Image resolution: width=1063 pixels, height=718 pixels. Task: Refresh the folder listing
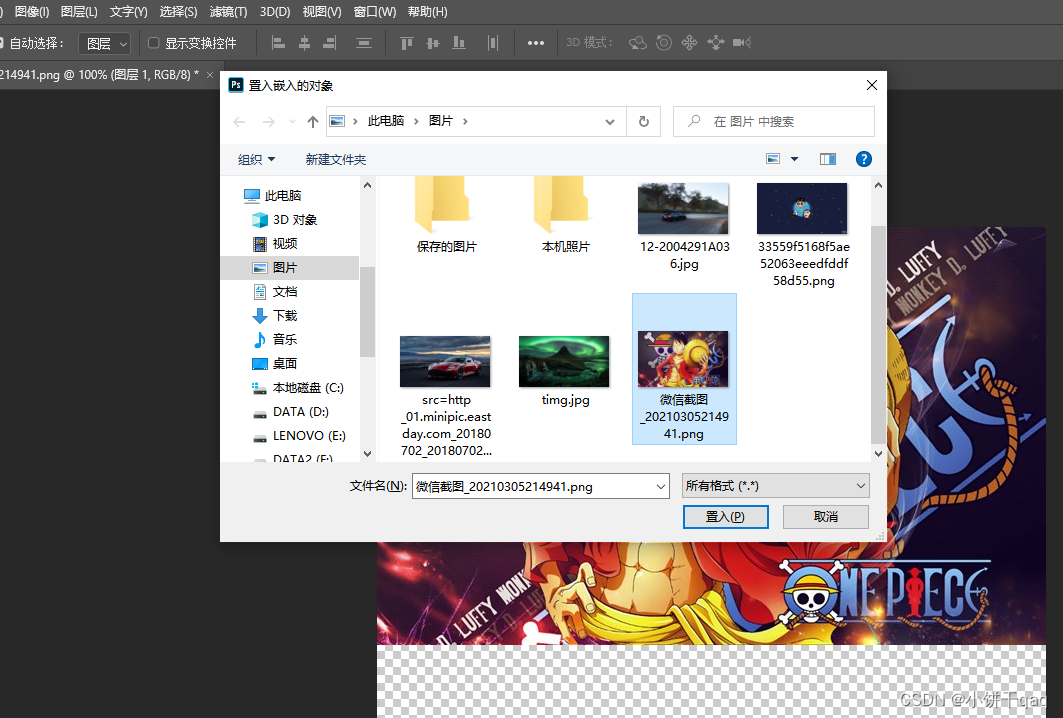click(x=643, y=121)
